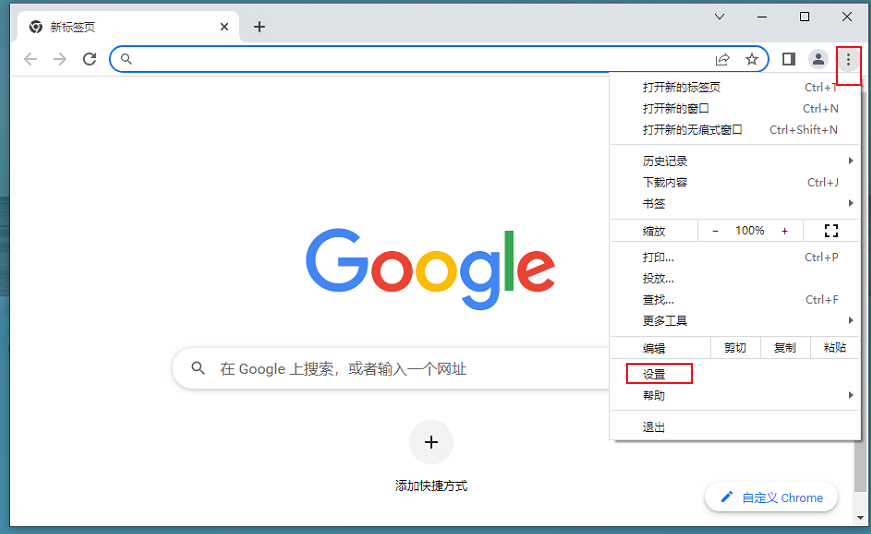
Task: Expand the 帮助 submenu
Action: tap(734, 396)
